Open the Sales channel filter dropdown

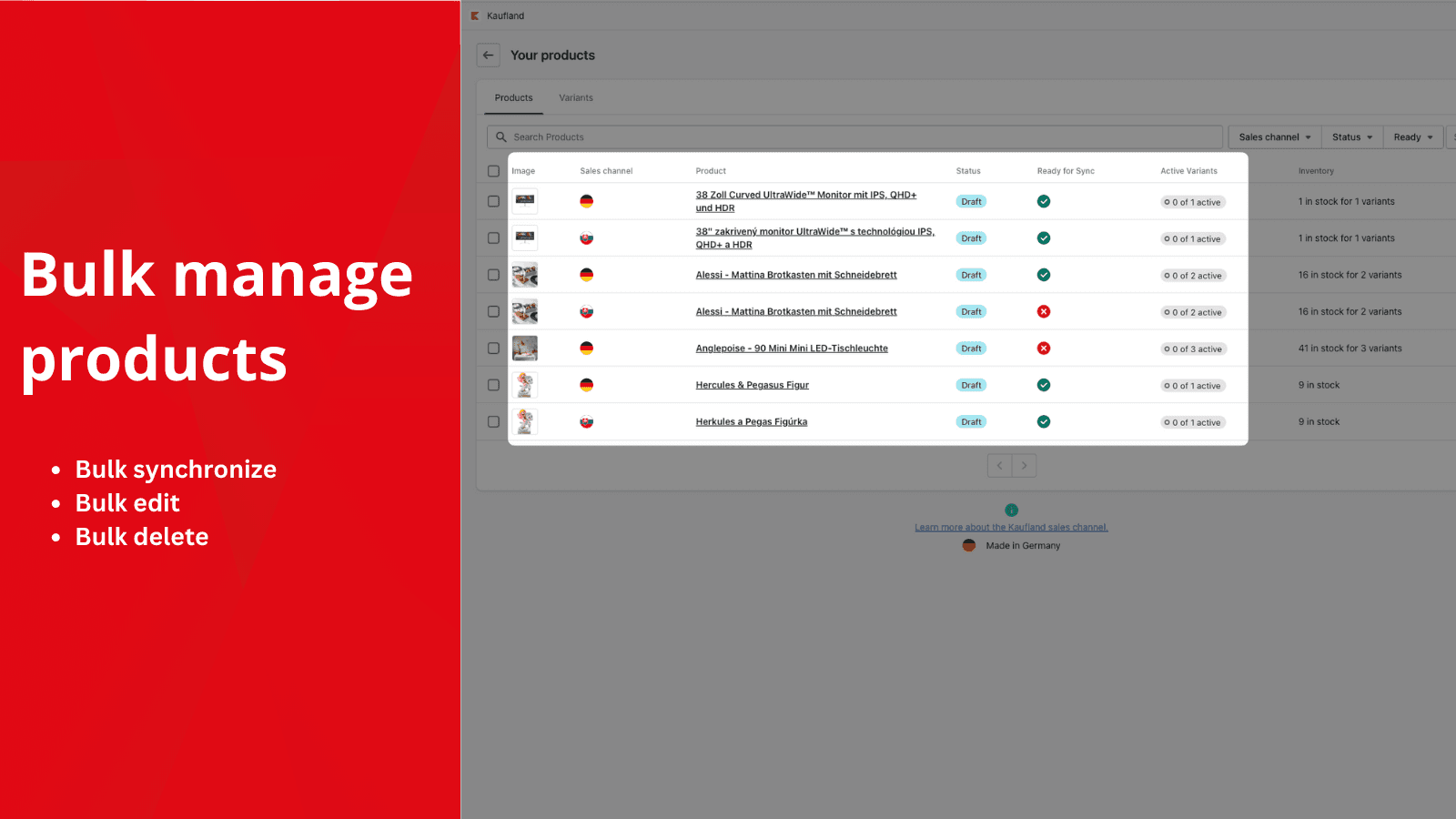coord(1274,136)
